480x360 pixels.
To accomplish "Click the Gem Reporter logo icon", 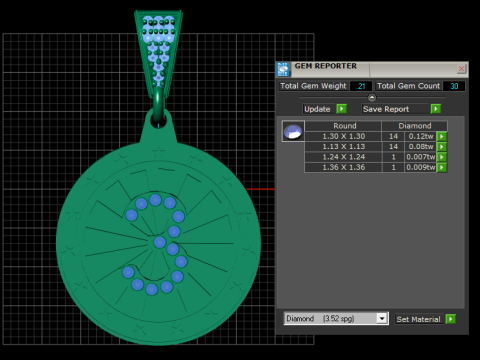I will tap(283, 69).
